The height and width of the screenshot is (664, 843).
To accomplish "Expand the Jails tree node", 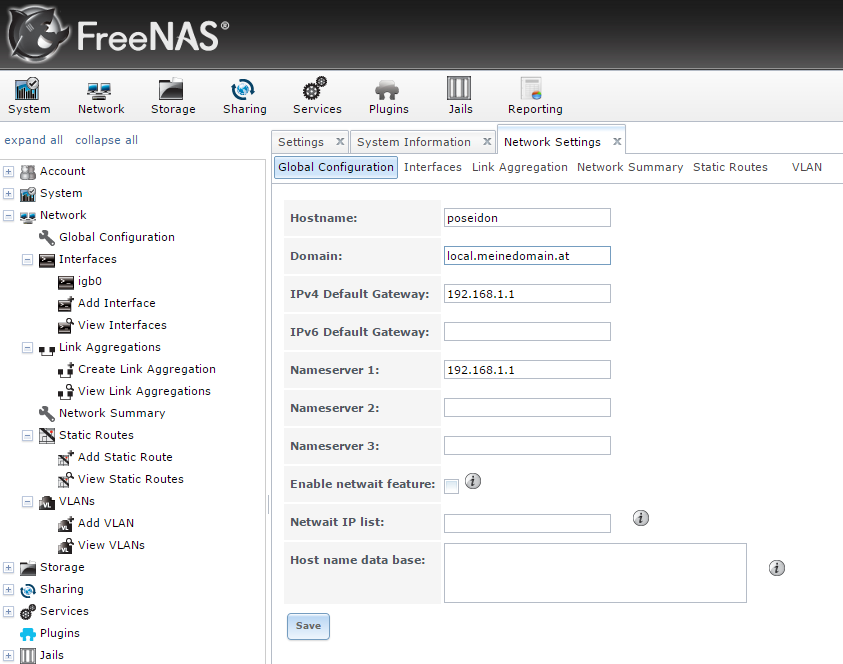I will click(x=8, y=655).
